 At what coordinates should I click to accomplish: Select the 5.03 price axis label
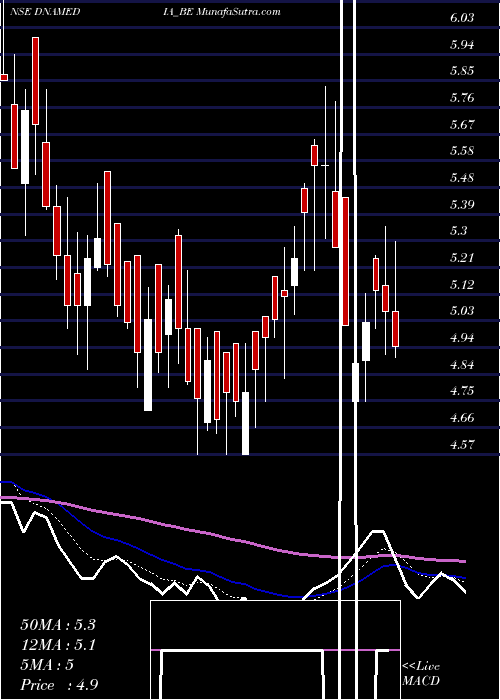462,311
